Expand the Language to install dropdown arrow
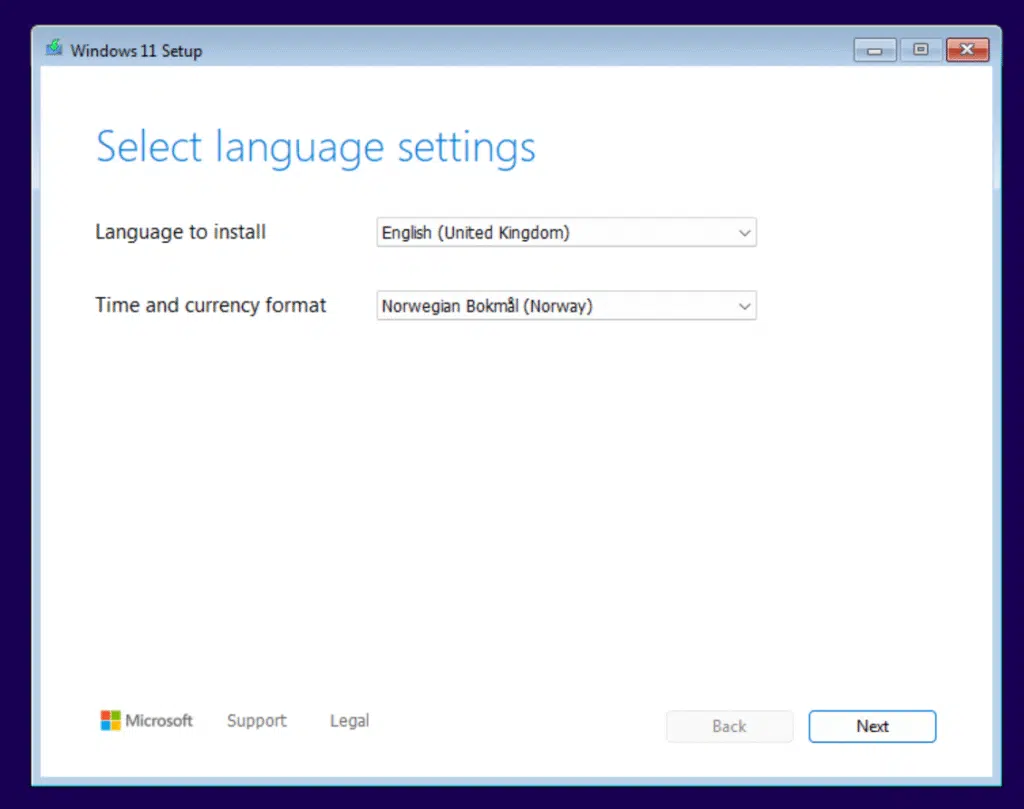 point(744,233)
